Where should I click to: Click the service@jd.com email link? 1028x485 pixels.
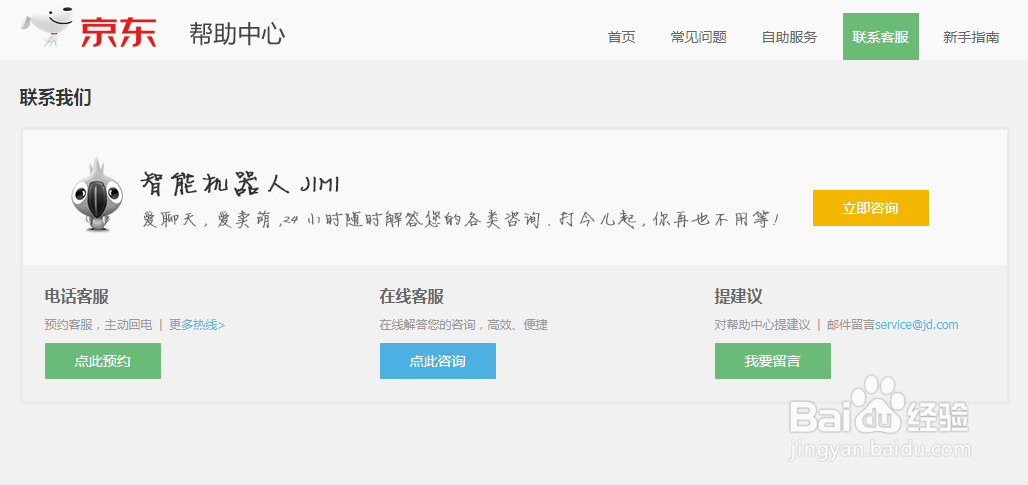(917, 324)
